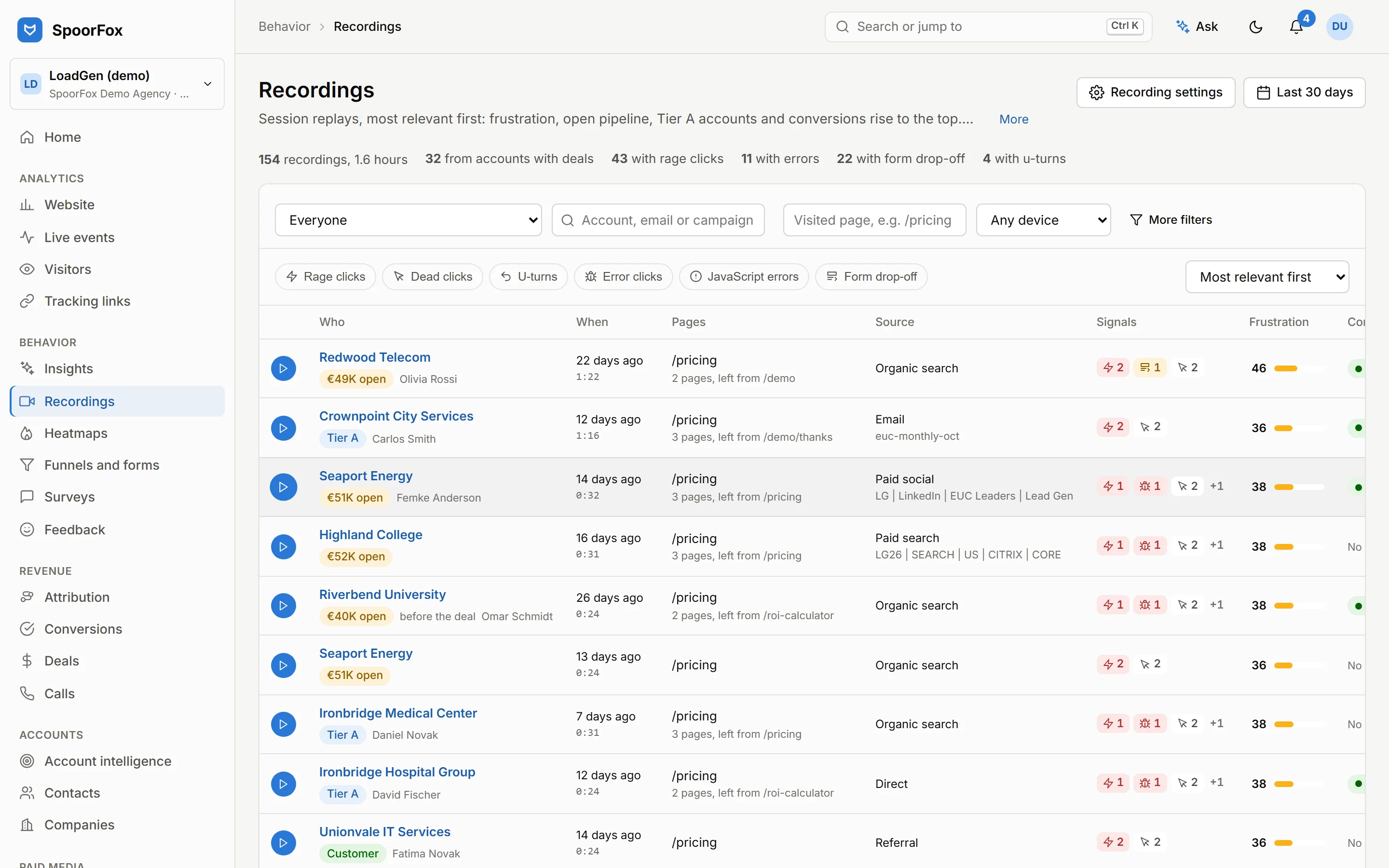Viewport: 1389px width, 868px height.
Task: Expand More filters
Action: 1171,220
